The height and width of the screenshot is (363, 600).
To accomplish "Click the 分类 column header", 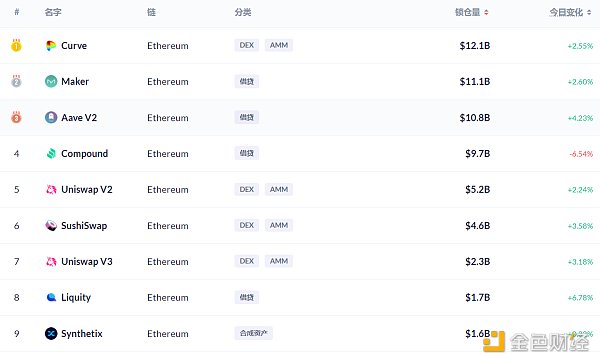I will (243, 12).
